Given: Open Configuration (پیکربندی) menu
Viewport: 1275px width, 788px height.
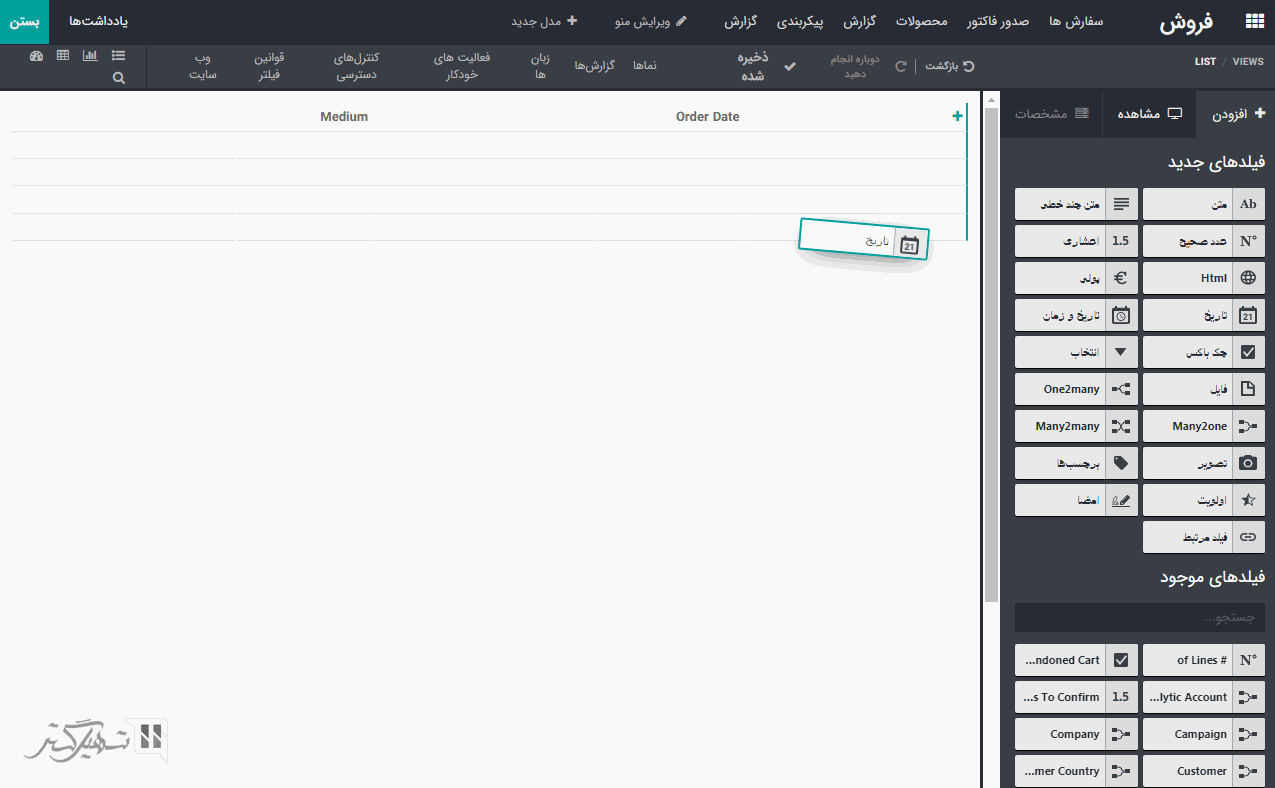Looking at the screenshot, I should coord(799,21).
